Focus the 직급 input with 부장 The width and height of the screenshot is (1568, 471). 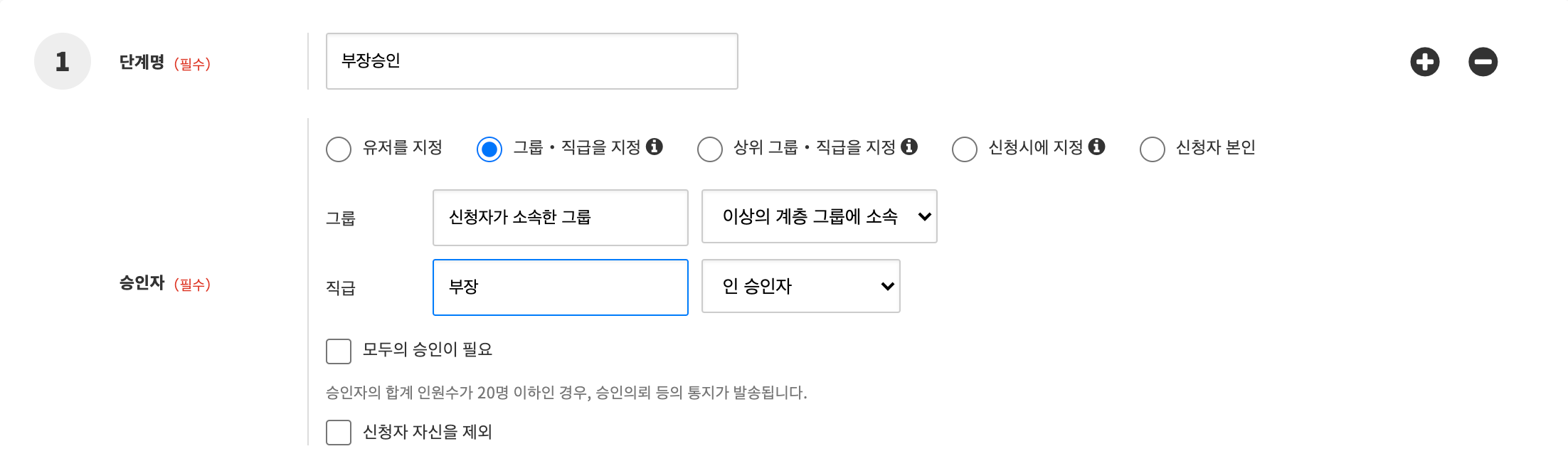tap(560, 287)
